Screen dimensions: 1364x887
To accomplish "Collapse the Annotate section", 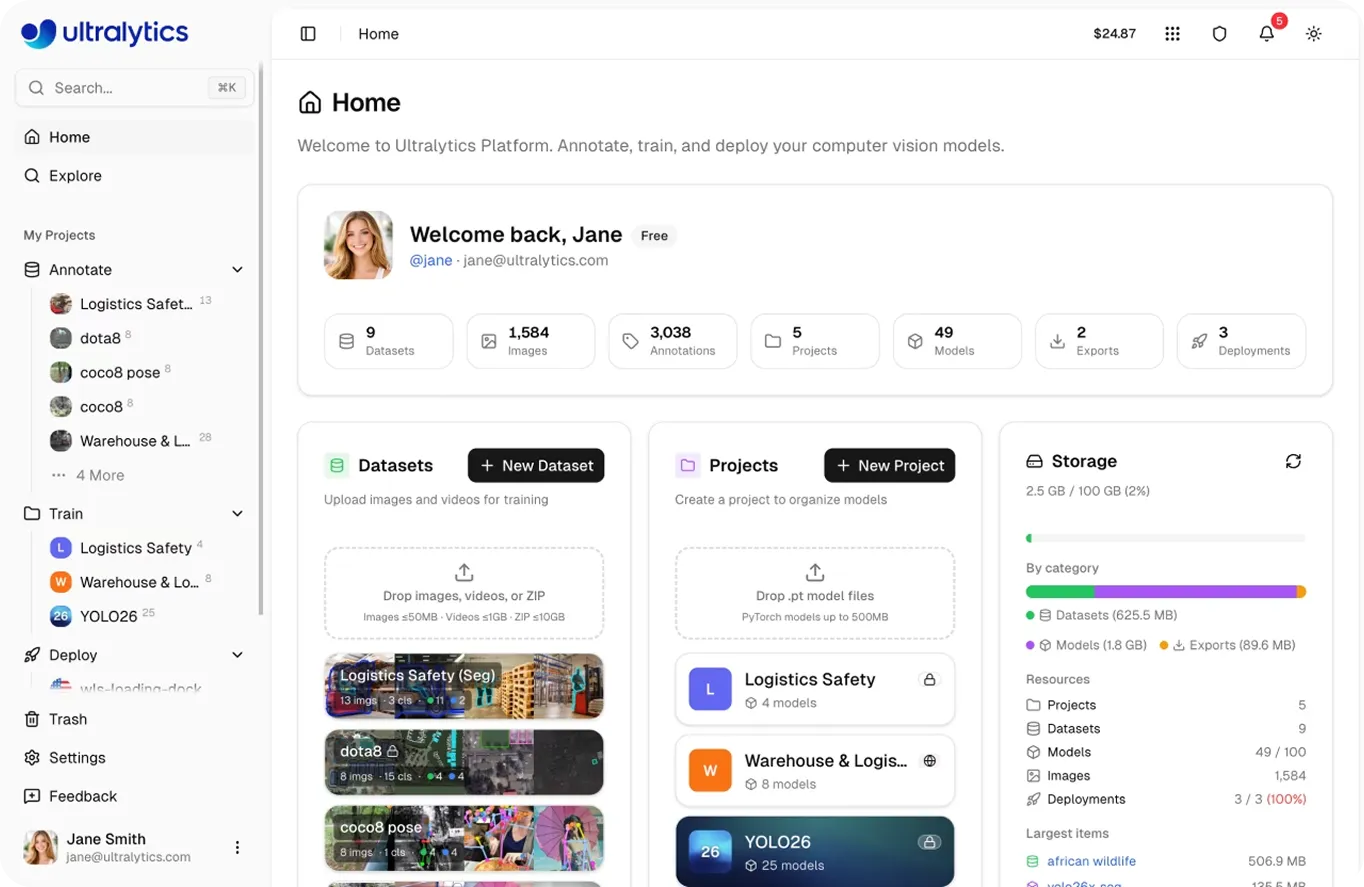I will 238,270.
